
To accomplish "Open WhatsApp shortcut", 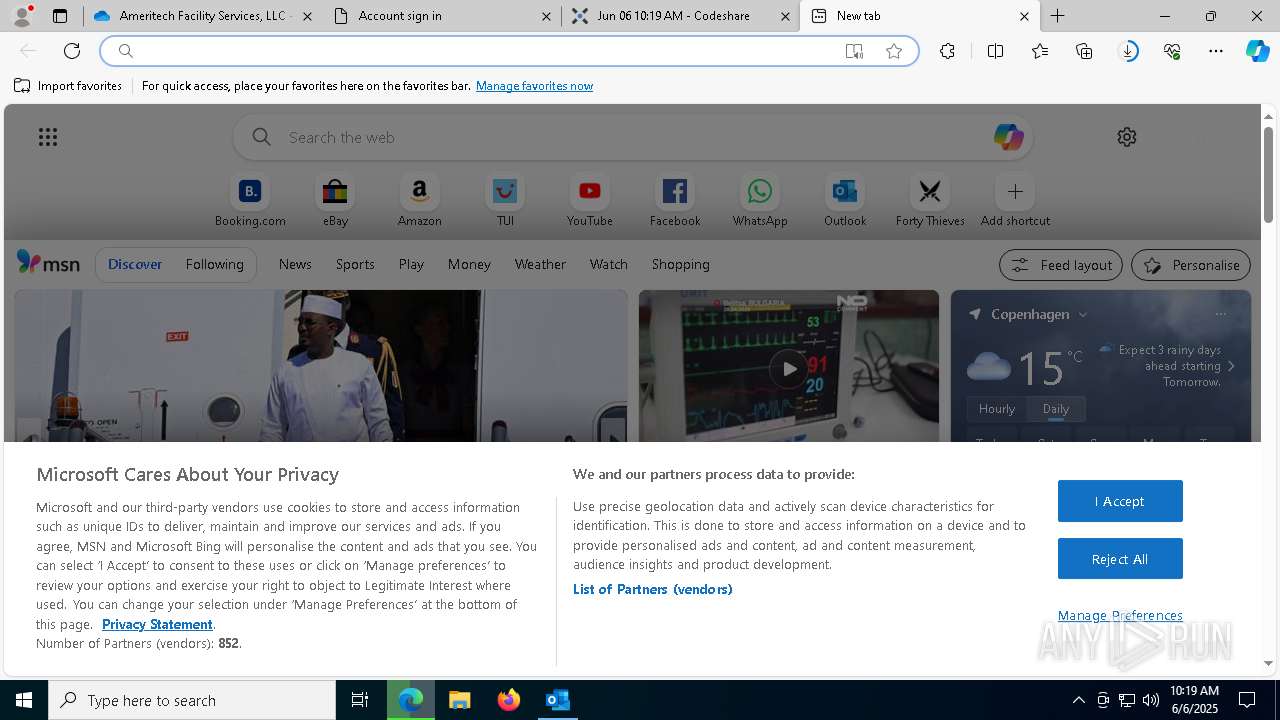I will (760, 201).
